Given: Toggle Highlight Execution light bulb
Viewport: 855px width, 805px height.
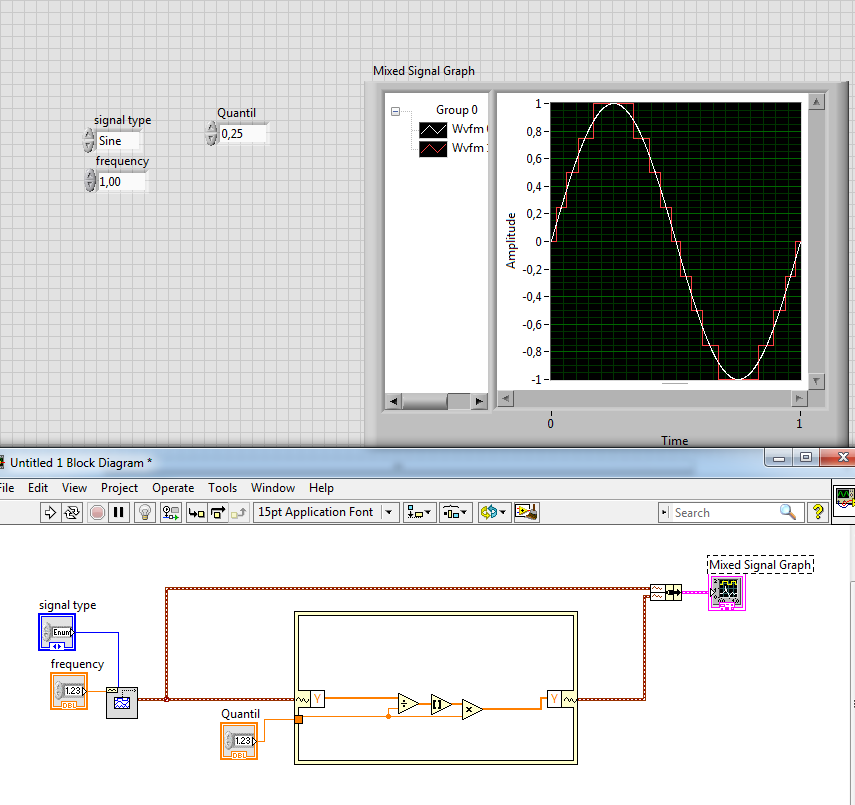Looking at the screenshot, I should [145, 513].
